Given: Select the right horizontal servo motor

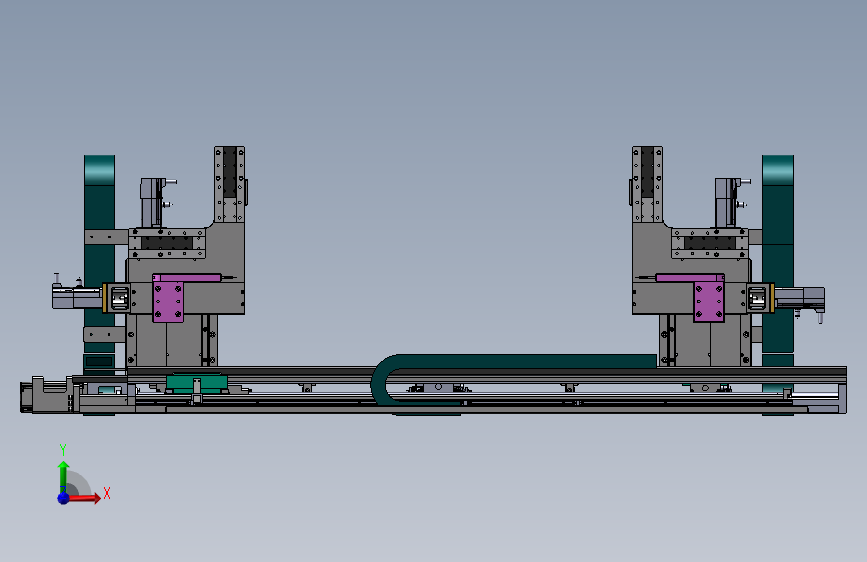Looking at the screenshot, I should 800,298.
